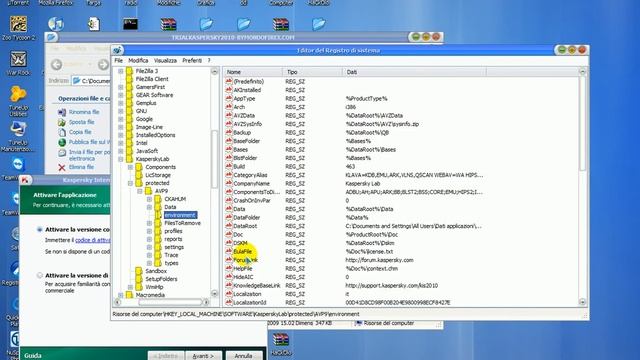Select the (Predefinito) default value

point(249,82)
